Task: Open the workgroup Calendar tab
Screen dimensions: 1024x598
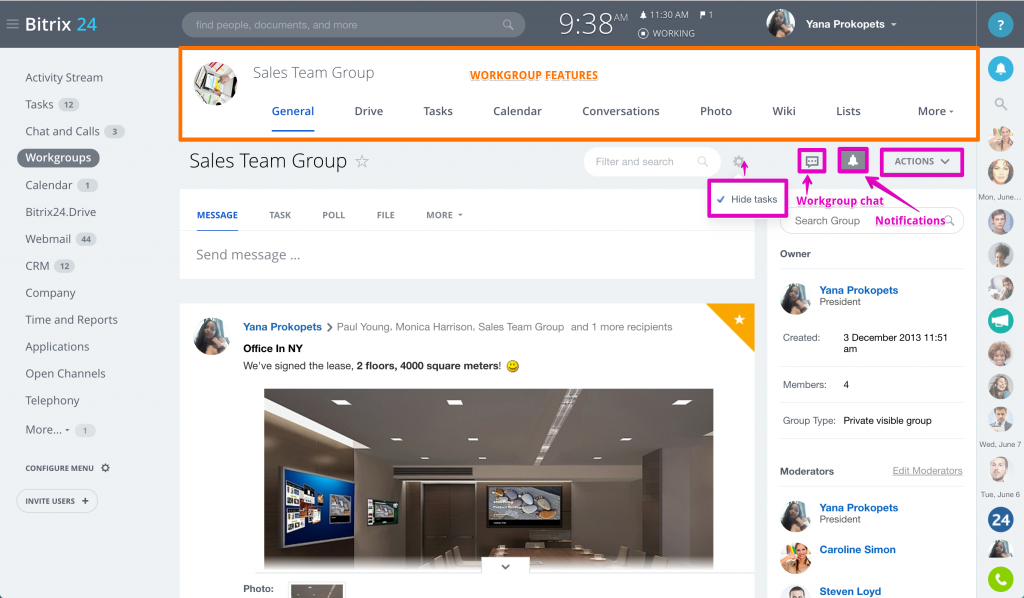Action: (x=517, y=111)
